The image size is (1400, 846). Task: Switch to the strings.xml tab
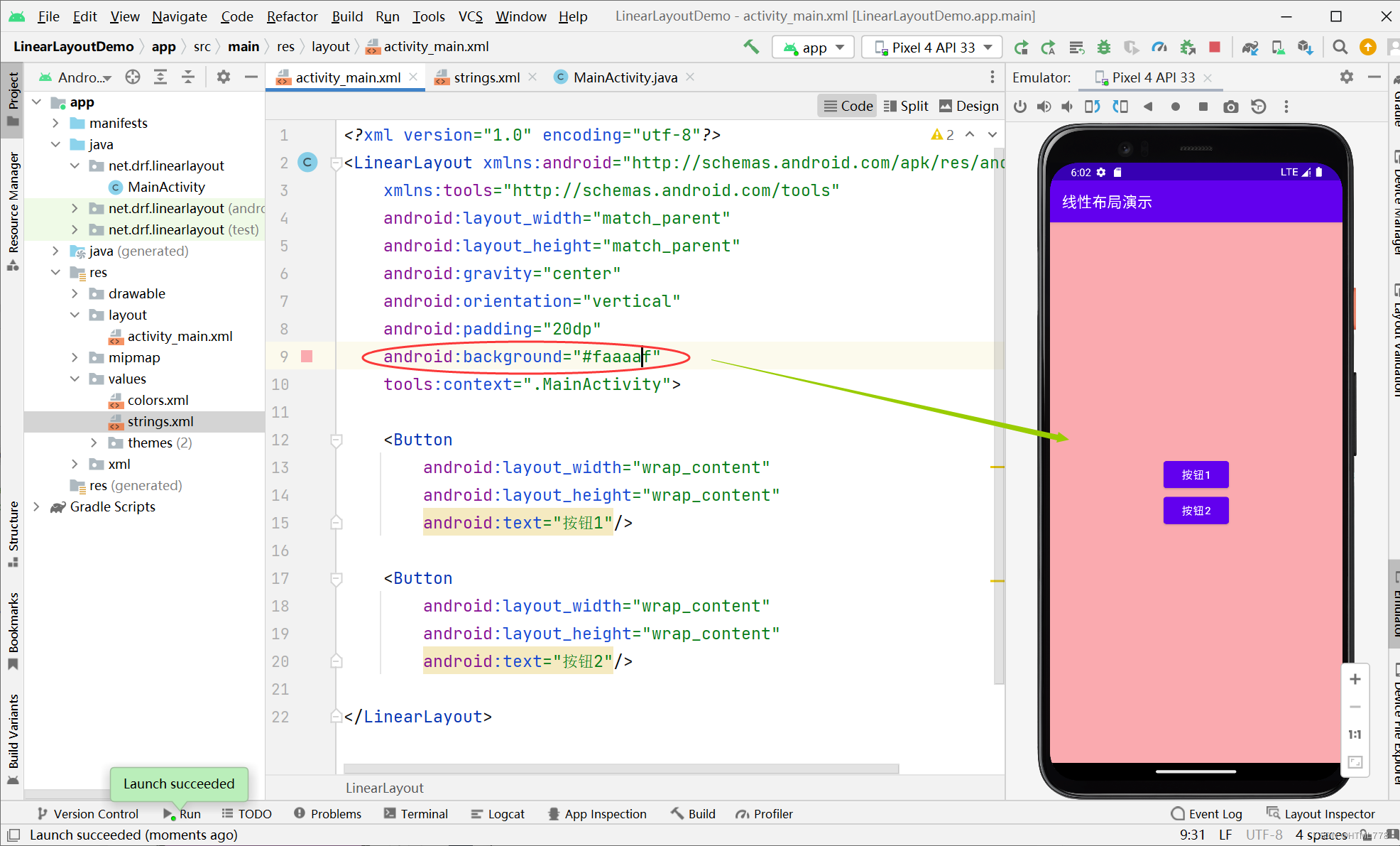[x=486, y=77]
